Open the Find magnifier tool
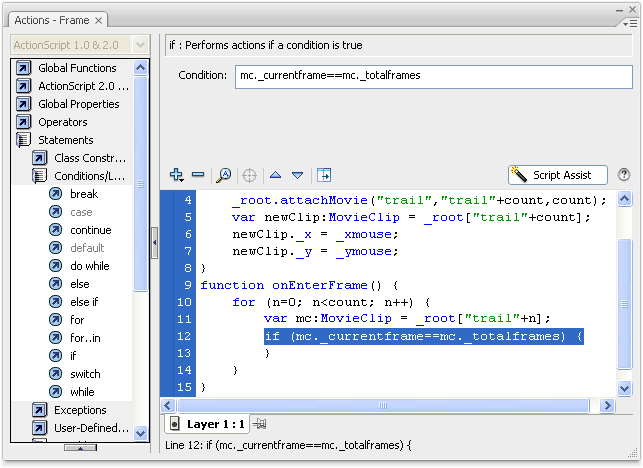This screenshot has width=643, height=468. click(224, 175)
